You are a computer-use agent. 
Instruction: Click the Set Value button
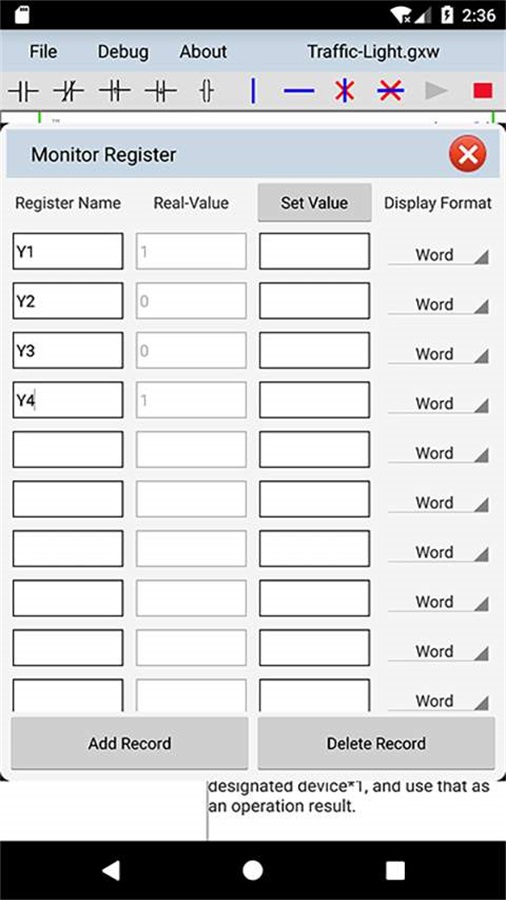[314, 203]
